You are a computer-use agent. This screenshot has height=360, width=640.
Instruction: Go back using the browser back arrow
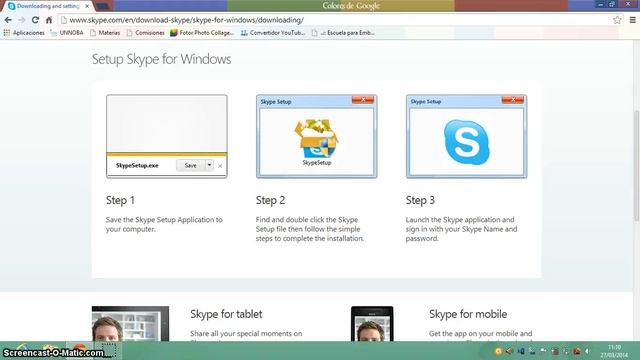(x=8, y=20)
